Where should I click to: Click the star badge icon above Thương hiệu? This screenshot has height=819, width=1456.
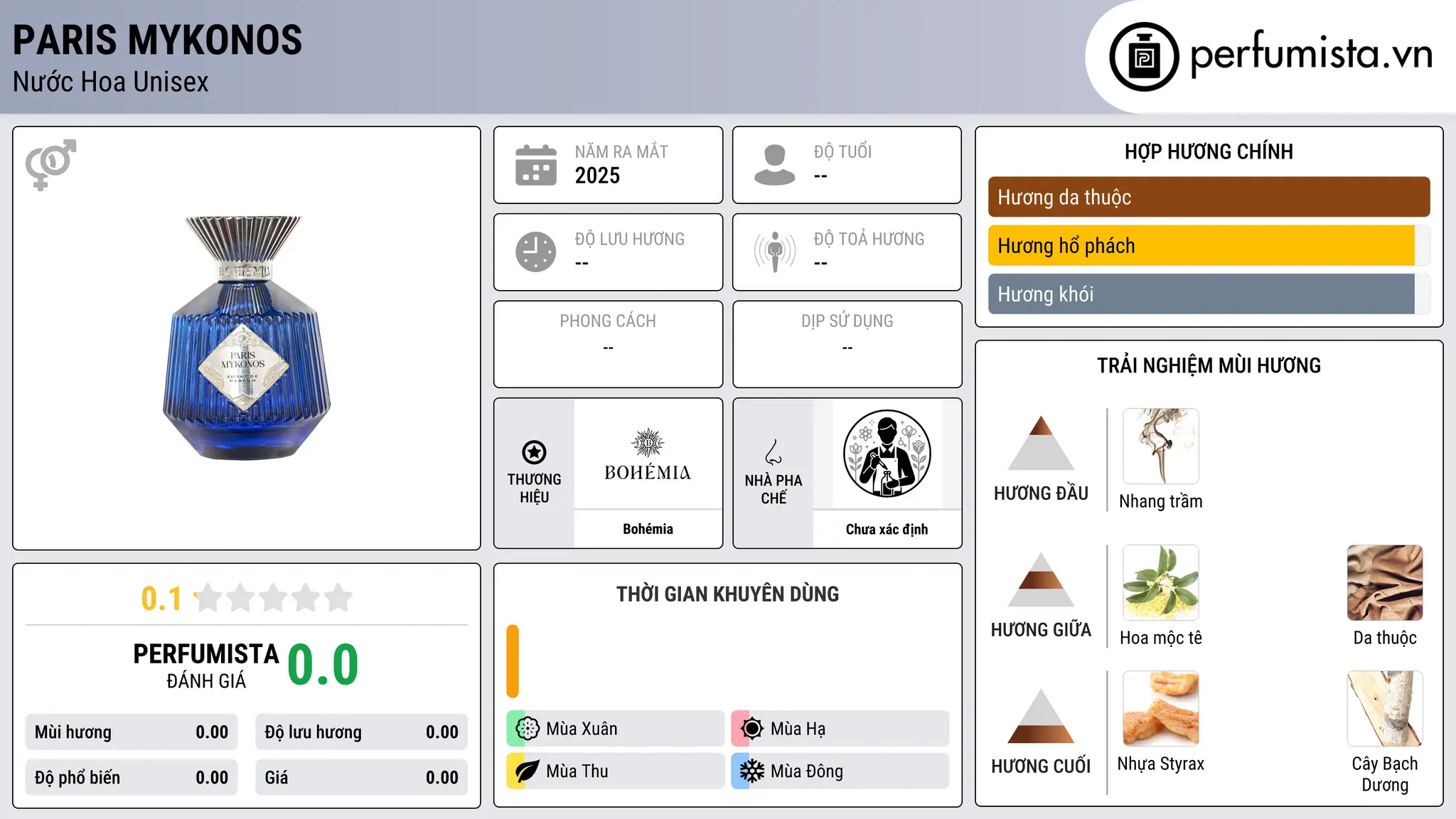tap(534, 452)
